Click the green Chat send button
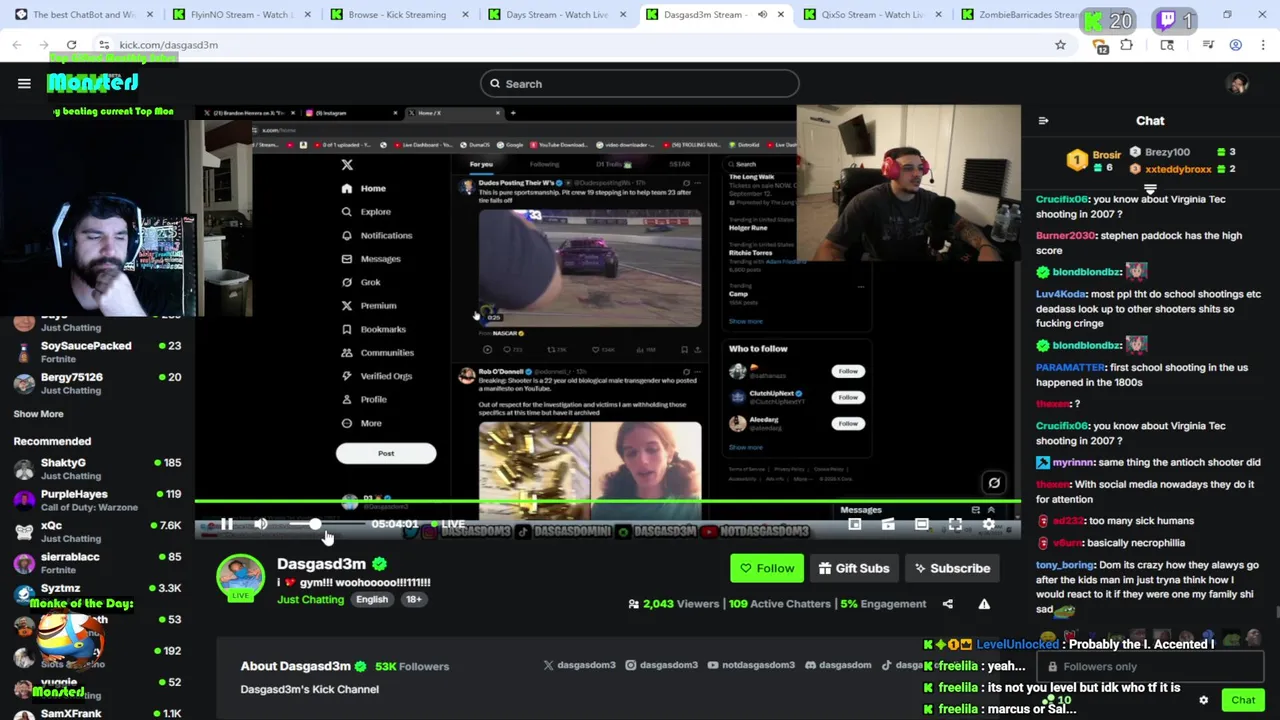Screen dimensions: 1280x720 point(1243,700)
